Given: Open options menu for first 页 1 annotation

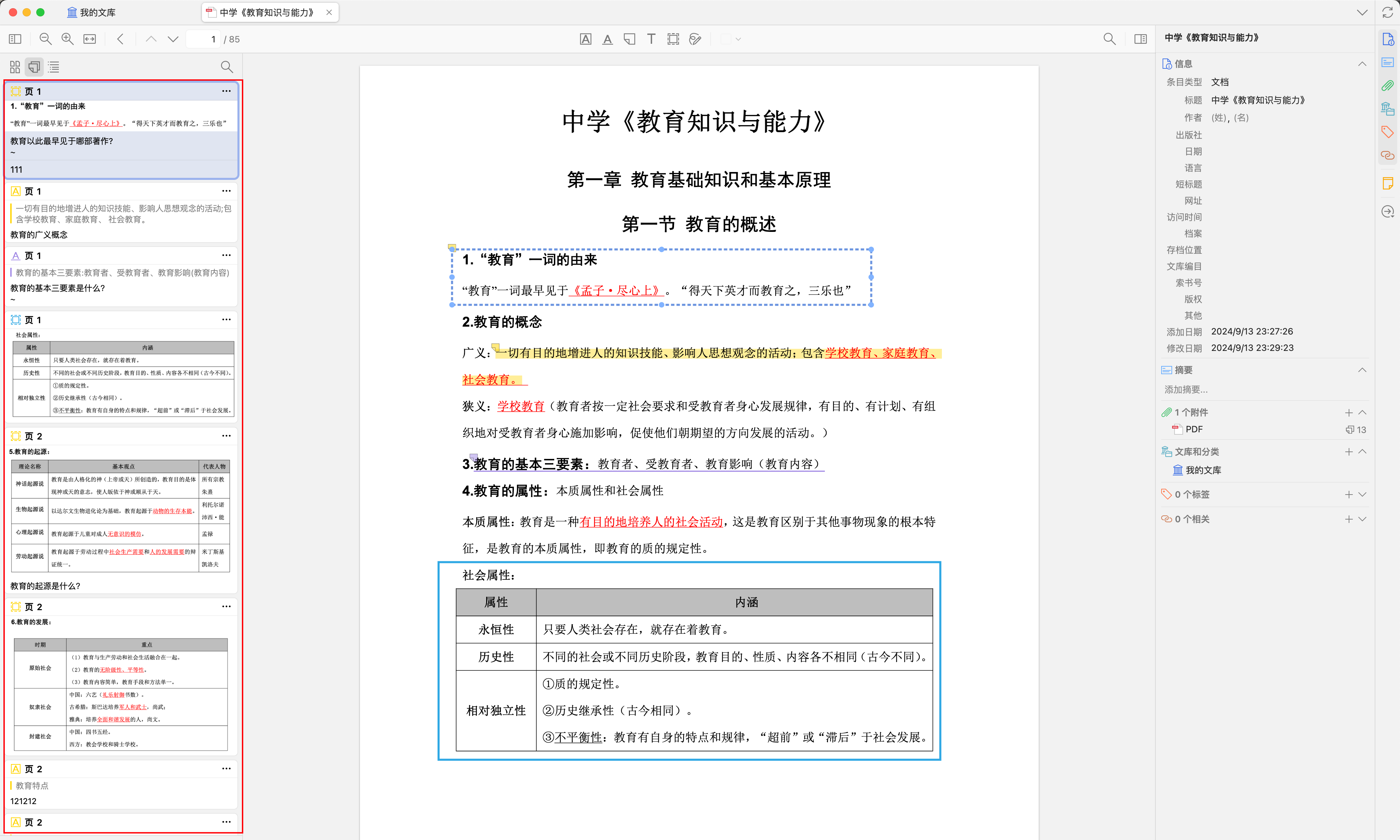Looking at the screenshot, I should (226, 91).
